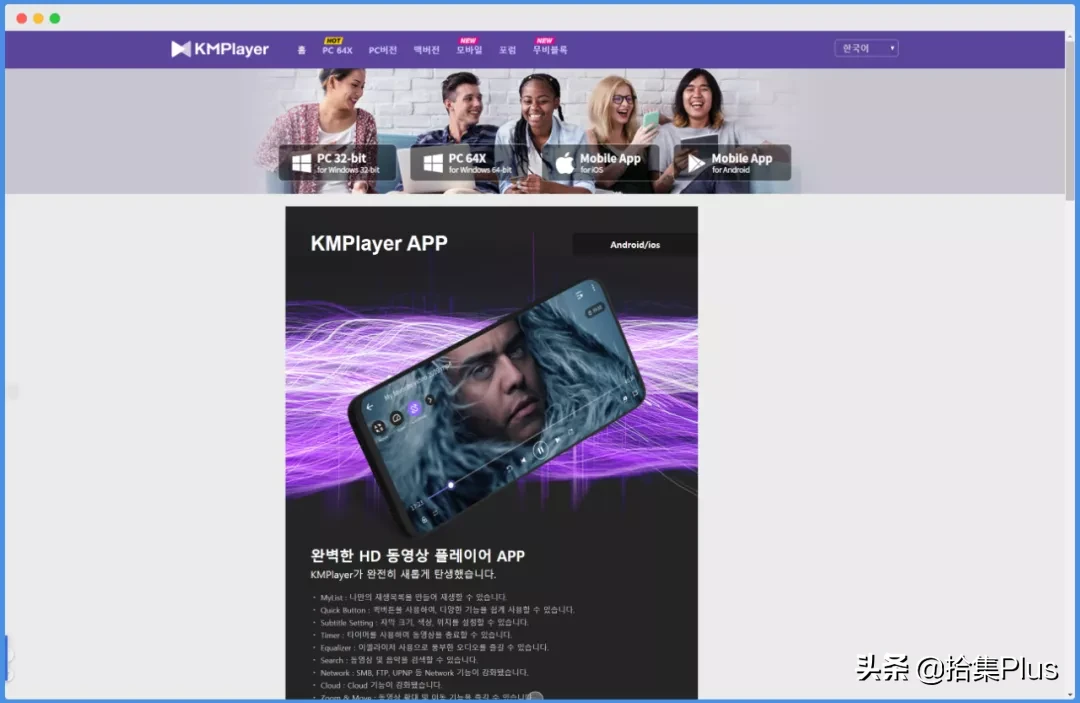Open the 한국어 language dropdown
Screen dimensions: 1080x703
click(865, 47)
